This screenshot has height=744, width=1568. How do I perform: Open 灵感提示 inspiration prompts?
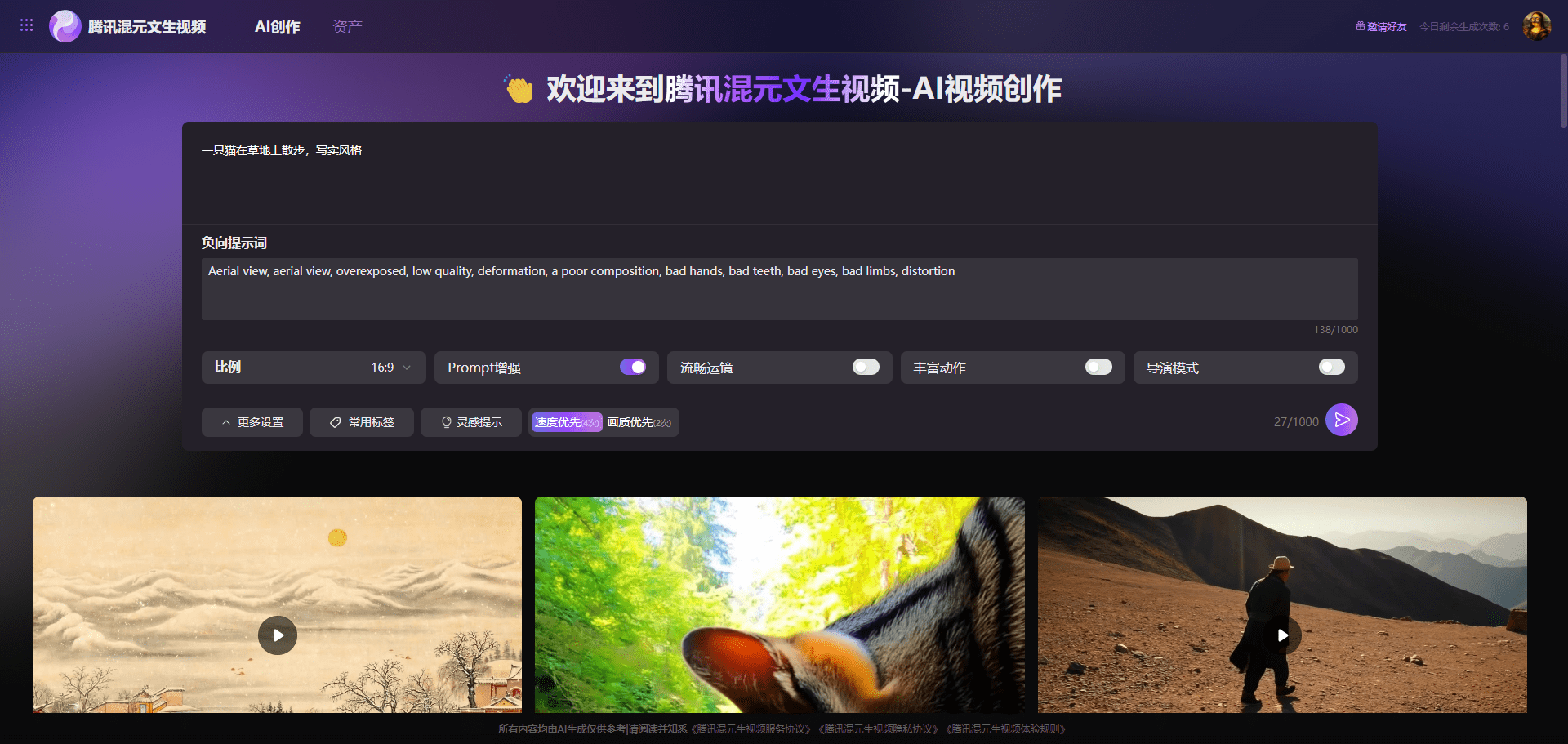coord(471,422)
